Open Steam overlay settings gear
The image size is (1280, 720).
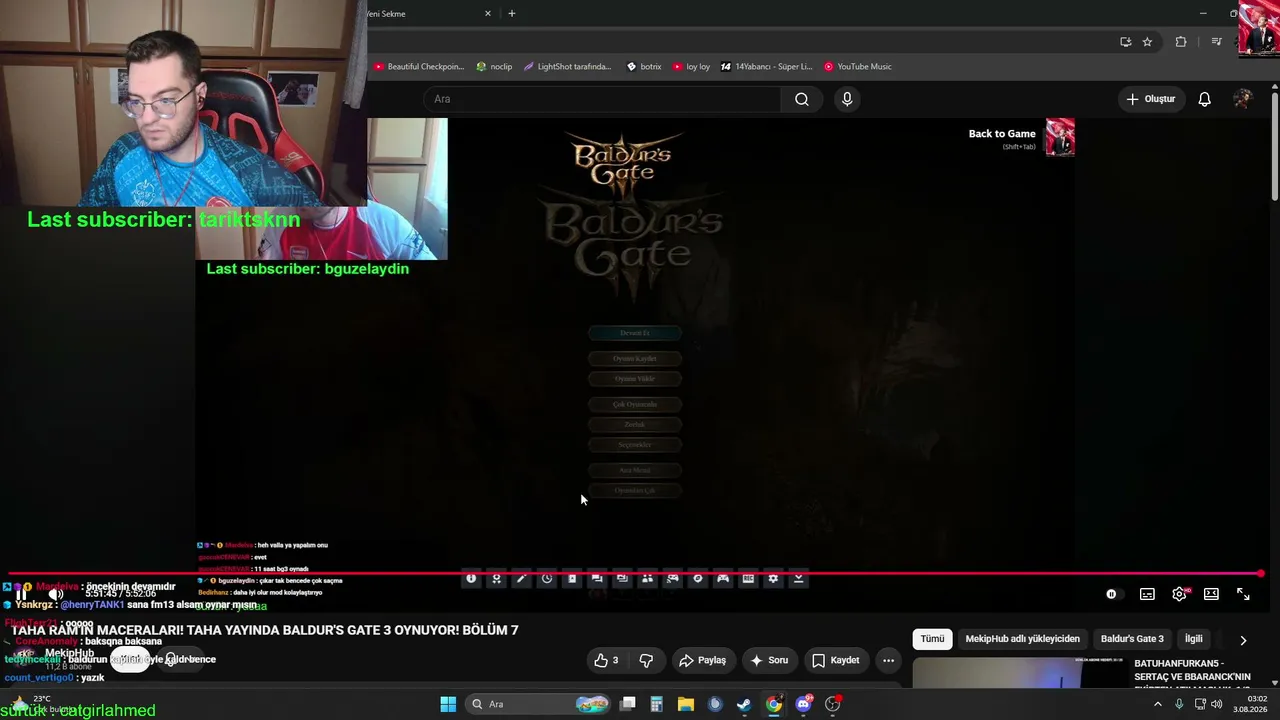coord(773,578)
